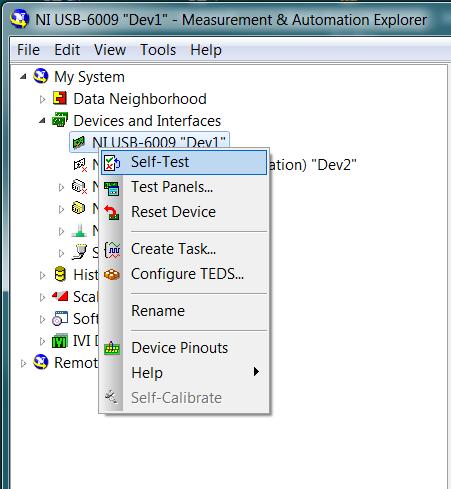Open the File menu
451x489 pixels.
[28, 50]
